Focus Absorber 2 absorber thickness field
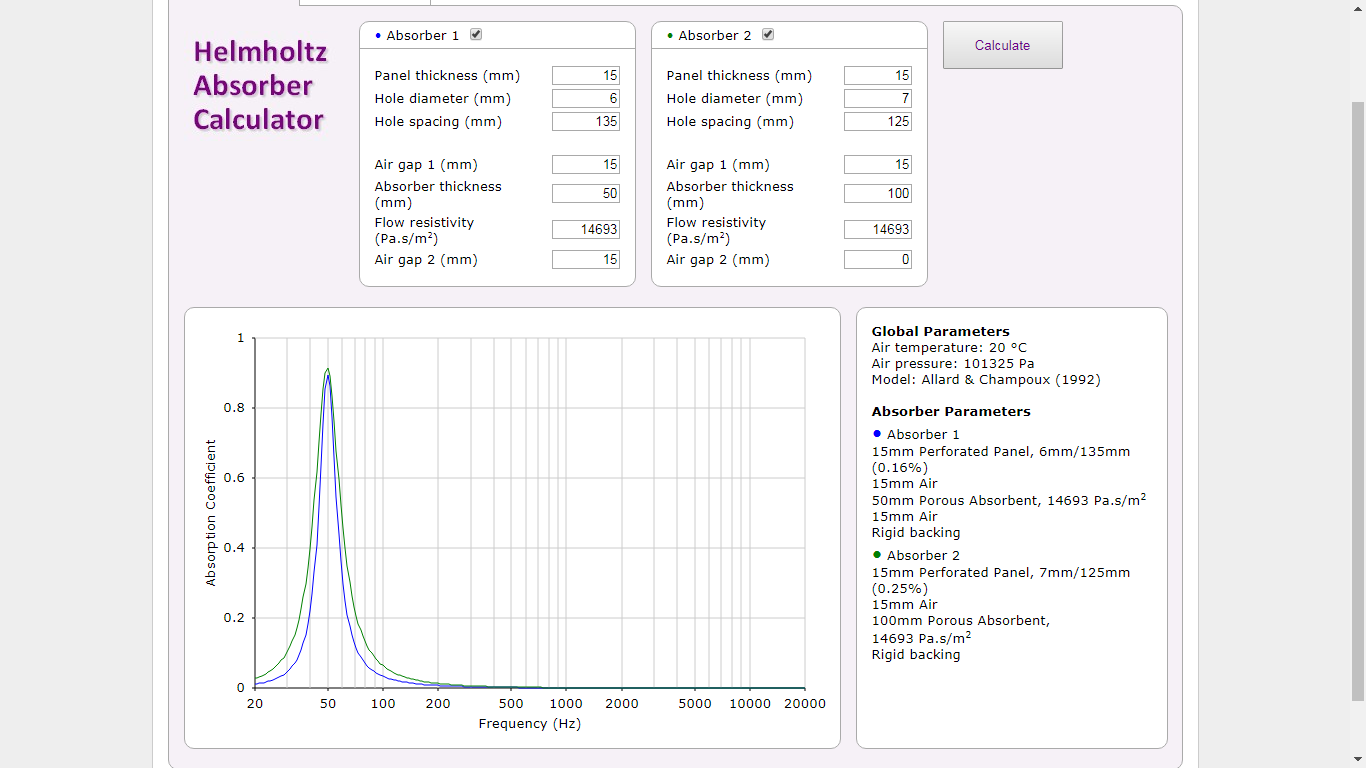 pyautogui.click(x=878, y=194)
